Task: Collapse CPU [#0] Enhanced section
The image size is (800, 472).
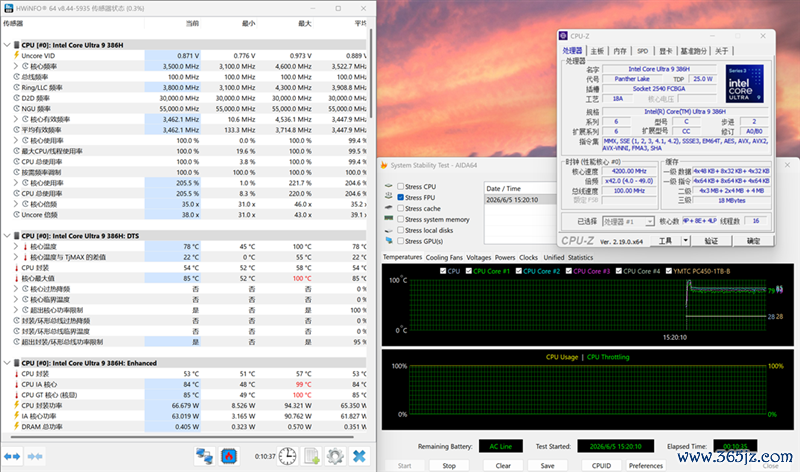Action: (7, 363)
